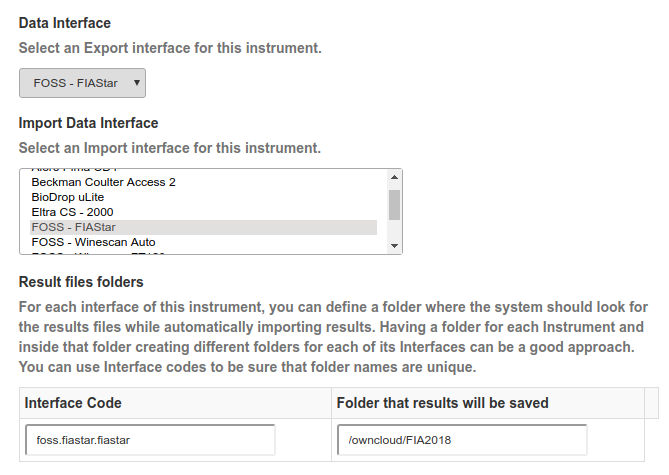The image size is (669, 475).
Task: Select Beckman Coulter Access 2 in import list
Action: coord(103,182)
